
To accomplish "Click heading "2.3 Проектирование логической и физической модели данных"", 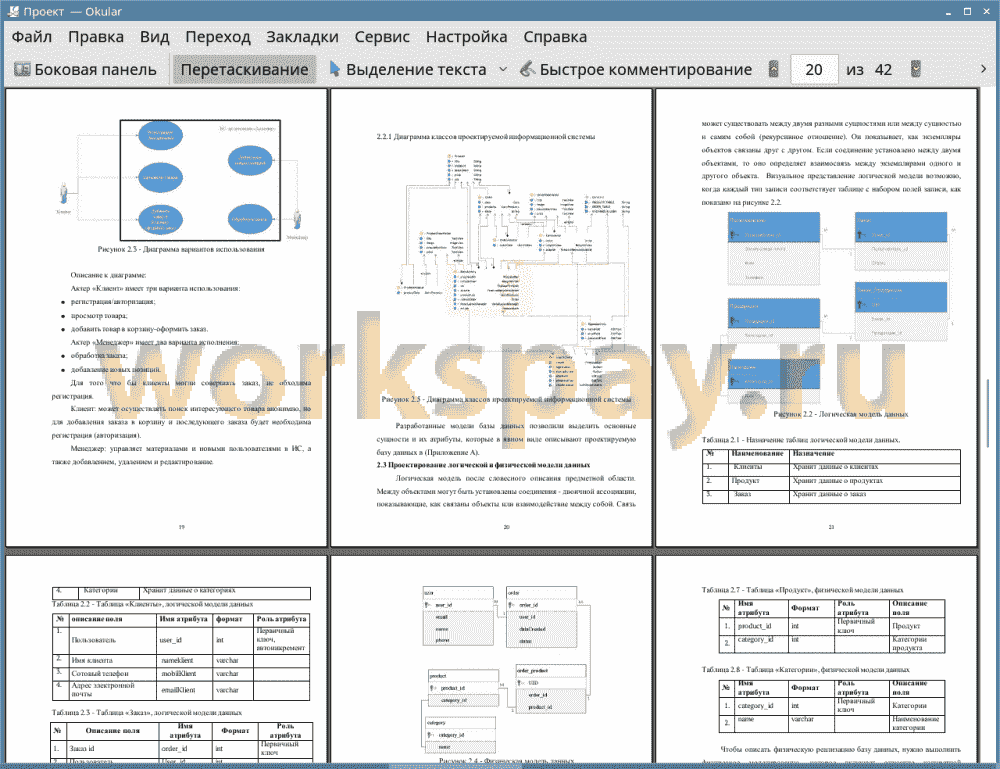I will [483, 465].
